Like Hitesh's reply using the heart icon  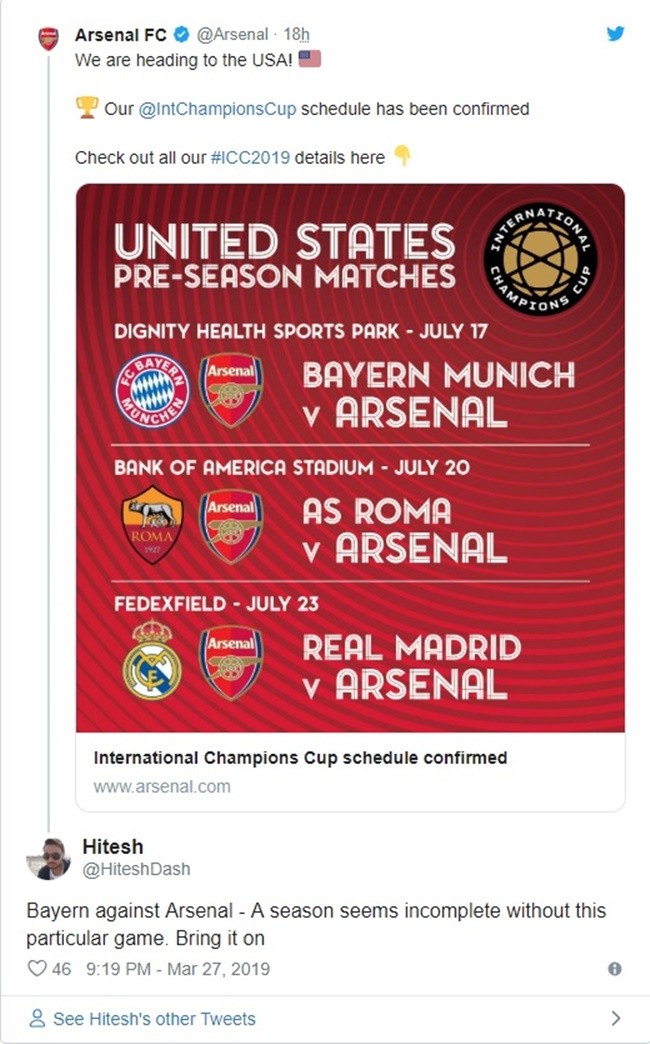[x=36, y=966]
